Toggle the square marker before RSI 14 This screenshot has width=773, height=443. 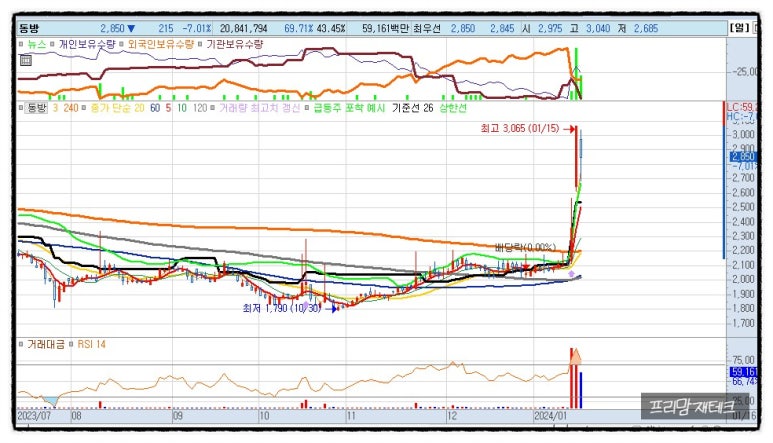click(71, 343)
